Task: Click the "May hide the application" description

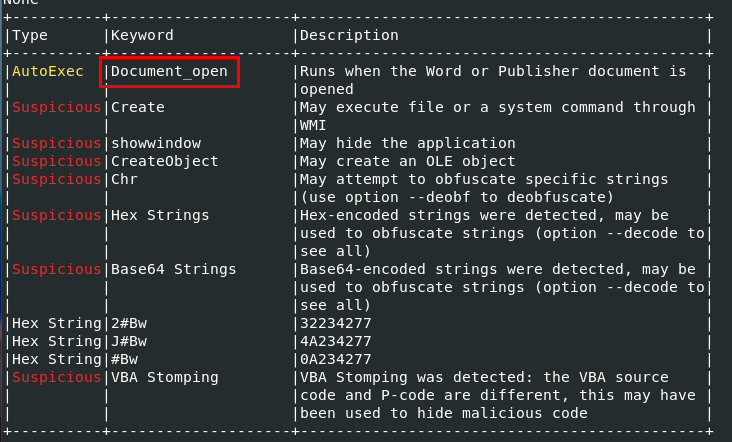Action: coord(408,144)
